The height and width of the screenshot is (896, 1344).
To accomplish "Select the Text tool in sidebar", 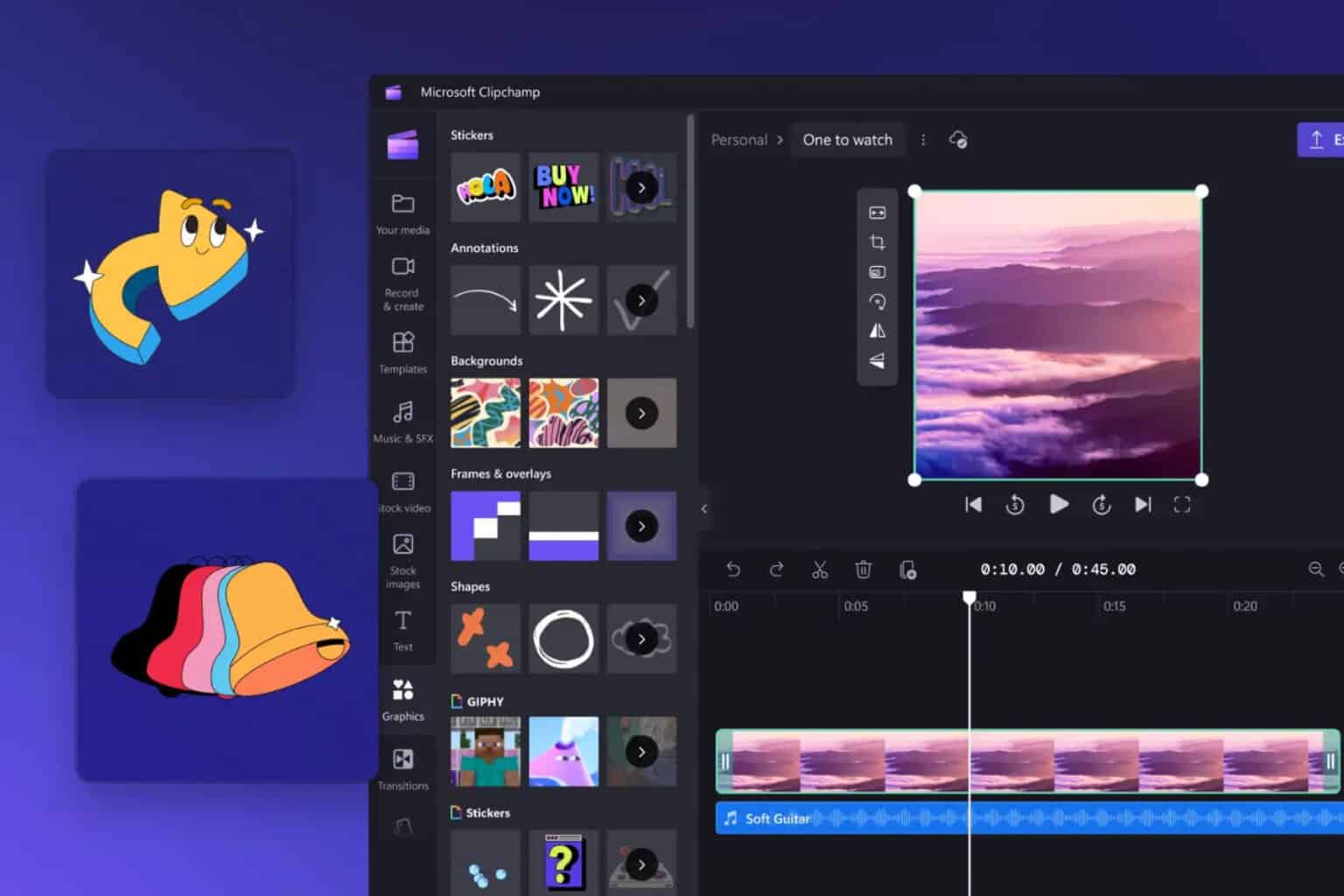I will (x=402, y=630).
